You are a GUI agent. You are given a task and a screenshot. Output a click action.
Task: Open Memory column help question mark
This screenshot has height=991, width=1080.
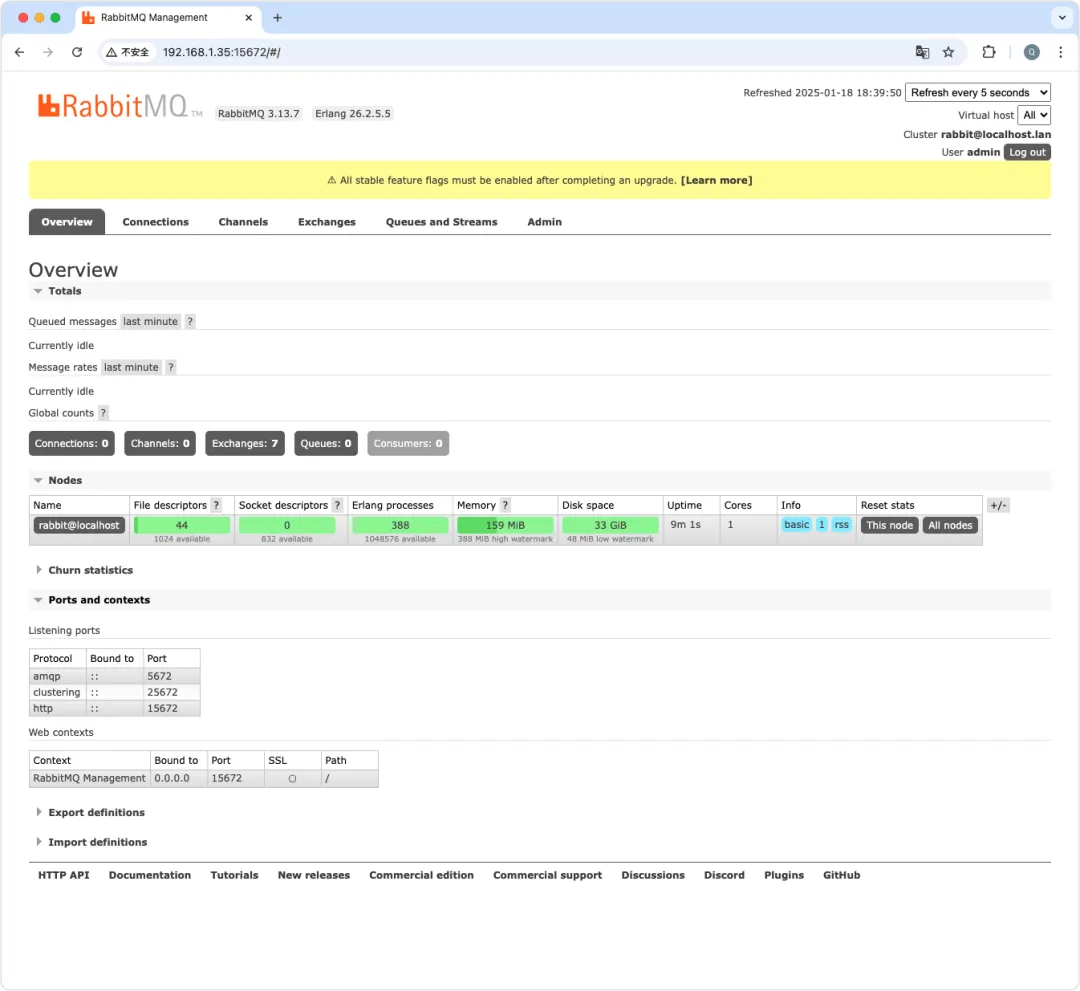coord(505,505)
